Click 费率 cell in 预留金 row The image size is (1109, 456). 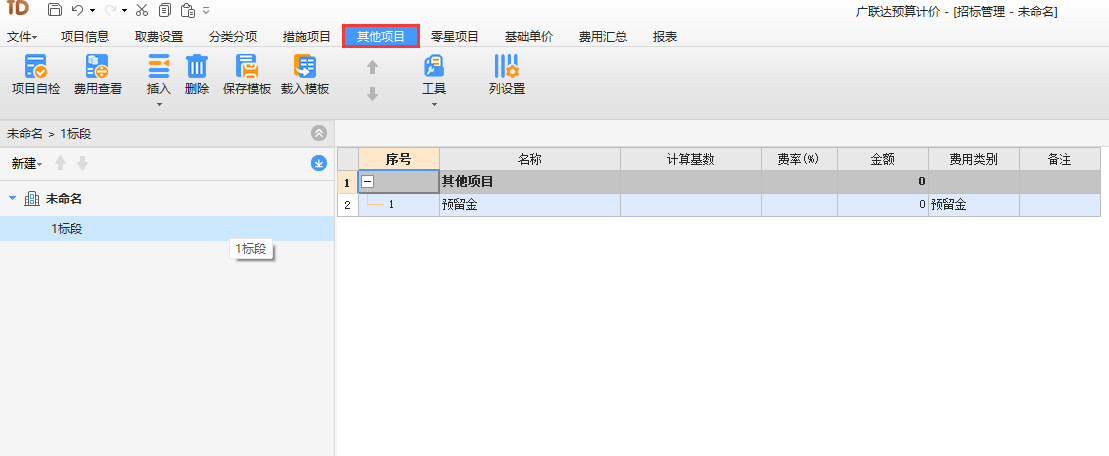[x=799, y=205]
